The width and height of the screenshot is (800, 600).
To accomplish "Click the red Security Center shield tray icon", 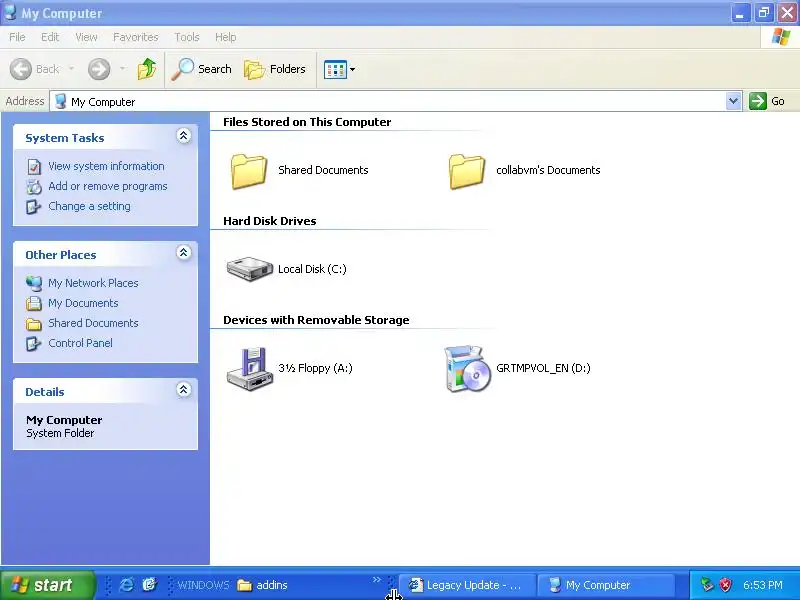I will (725, 585).
